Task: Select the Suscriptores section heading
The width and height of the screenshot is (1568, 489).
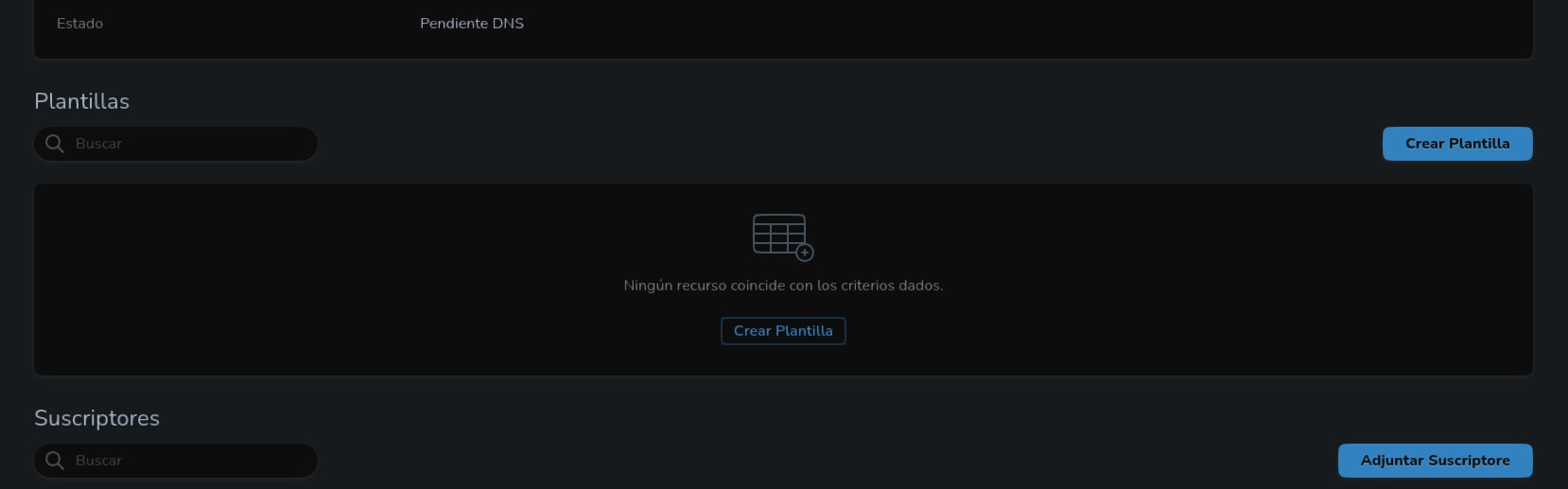Action: point(96,418)
